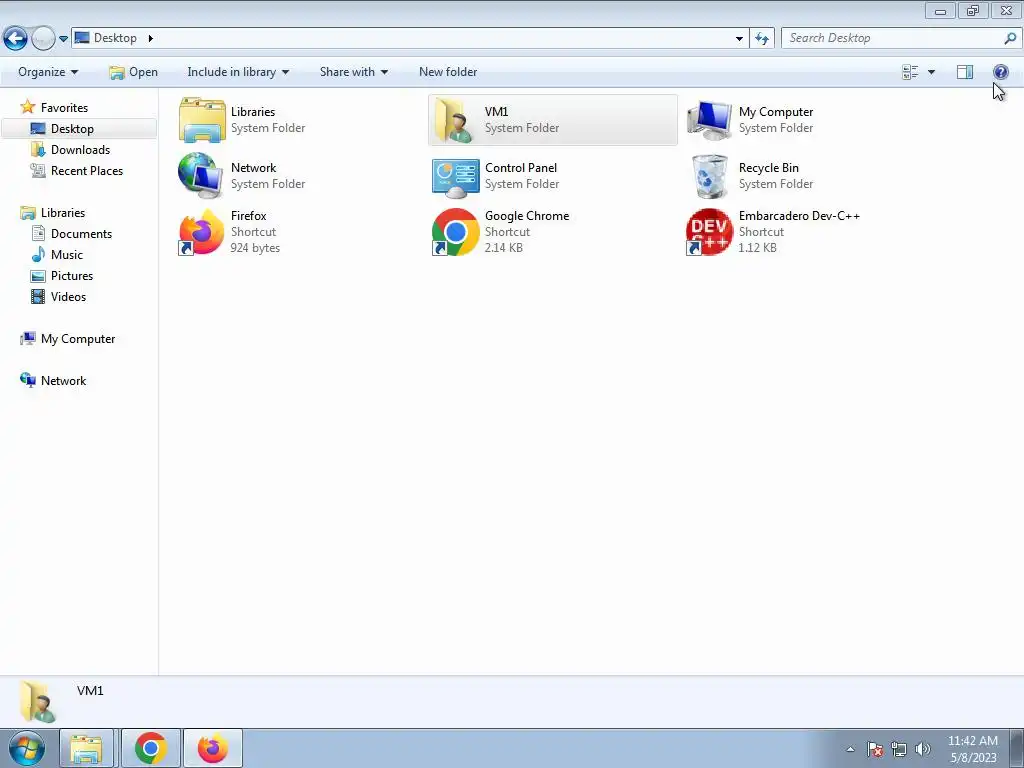1024x768 pixels.
Task: Open the Organize dropdown menu
Action: [48, 72]
